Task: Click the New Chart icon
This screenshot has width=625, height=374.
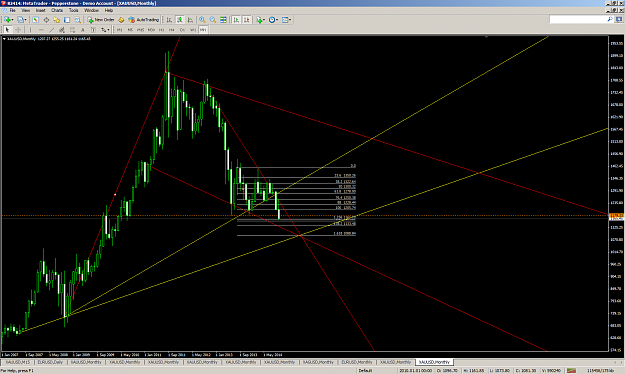Action: (x=7, y=20)
